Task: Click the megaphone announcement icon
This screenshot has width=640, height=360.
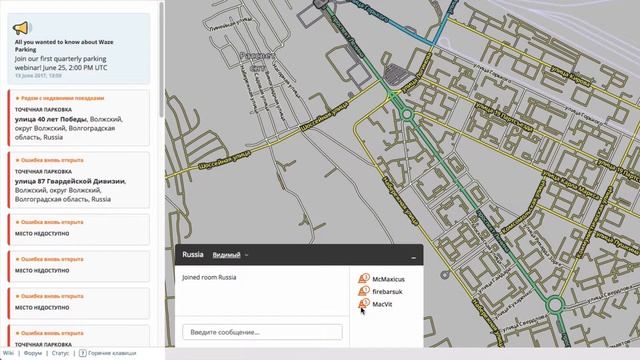Action: (x=21, y=28)
